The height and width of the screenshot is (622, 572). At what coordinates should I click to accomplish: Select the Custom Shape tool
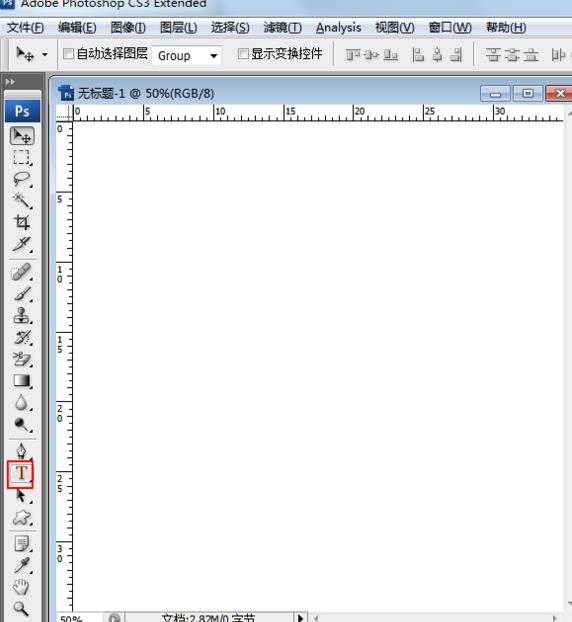pyautogui.click(x=22, y=518)
